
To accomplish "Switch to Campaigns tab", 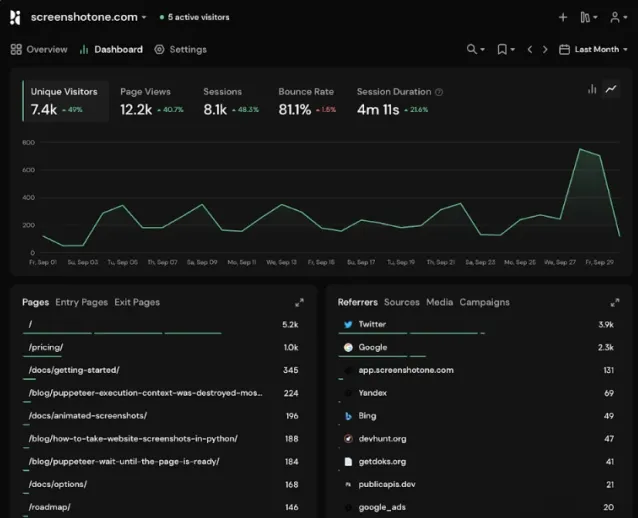I will point(484,302).
